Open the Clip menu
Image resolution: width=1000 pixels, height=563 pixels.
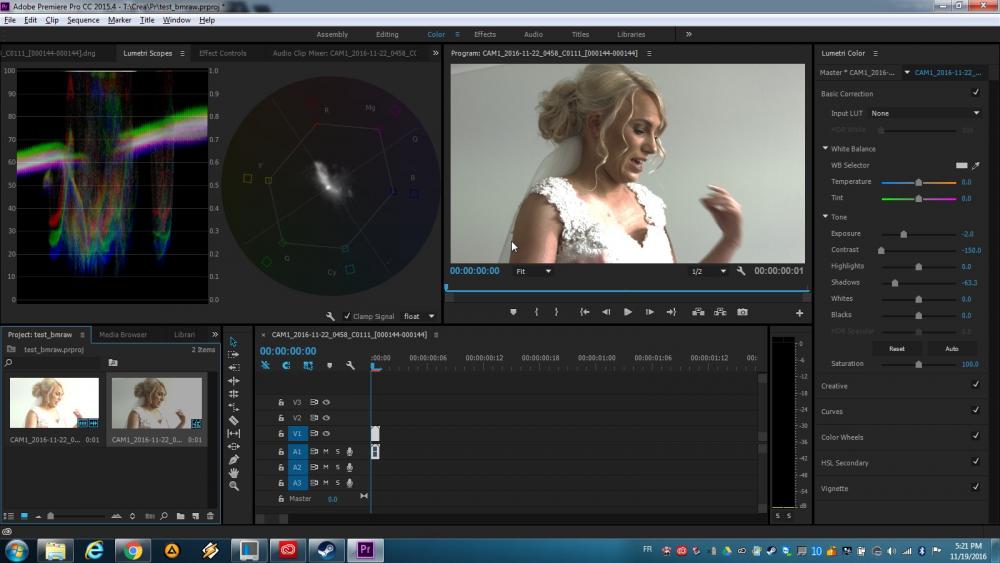[52, 20]
